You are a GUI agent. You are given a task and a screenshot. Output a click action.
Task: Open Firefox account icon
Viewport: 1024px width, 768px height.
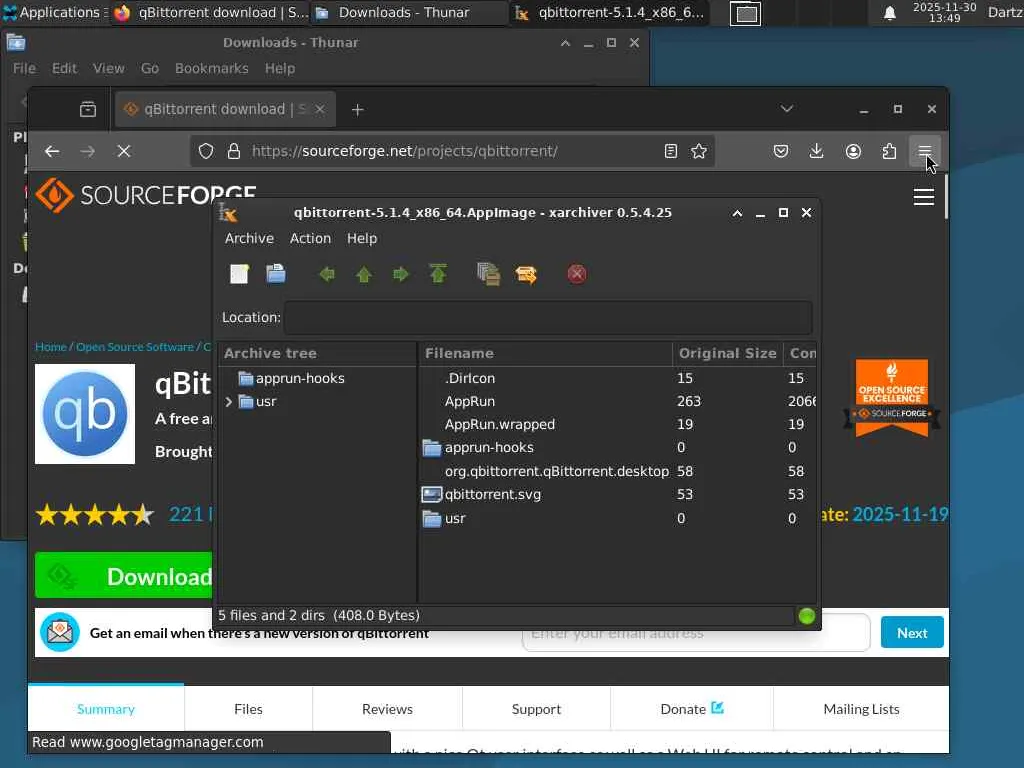pyautogui.click(x=853, y=152)
